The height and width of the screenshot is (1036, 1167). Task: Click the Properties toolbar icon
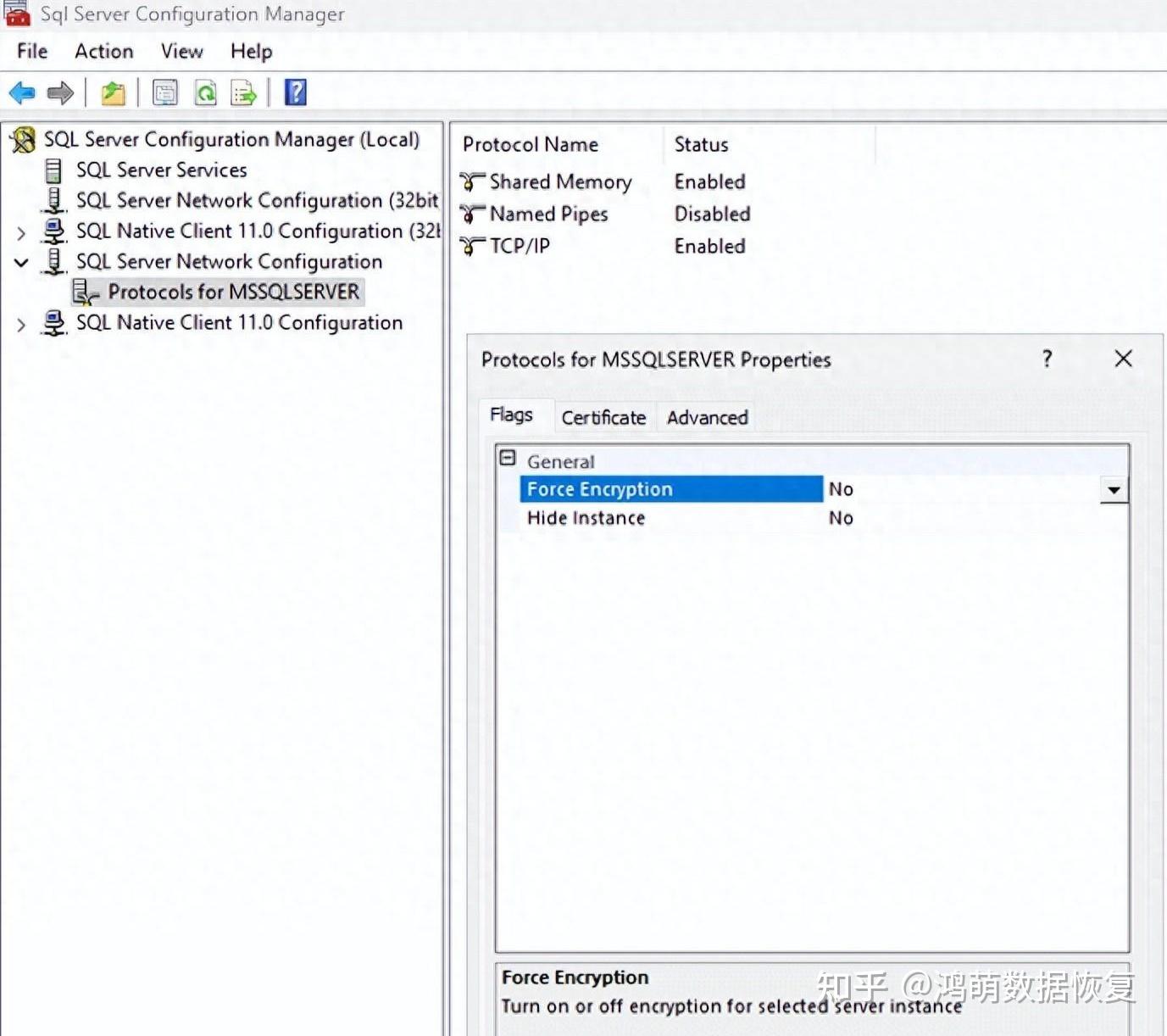tap(164, 92)
